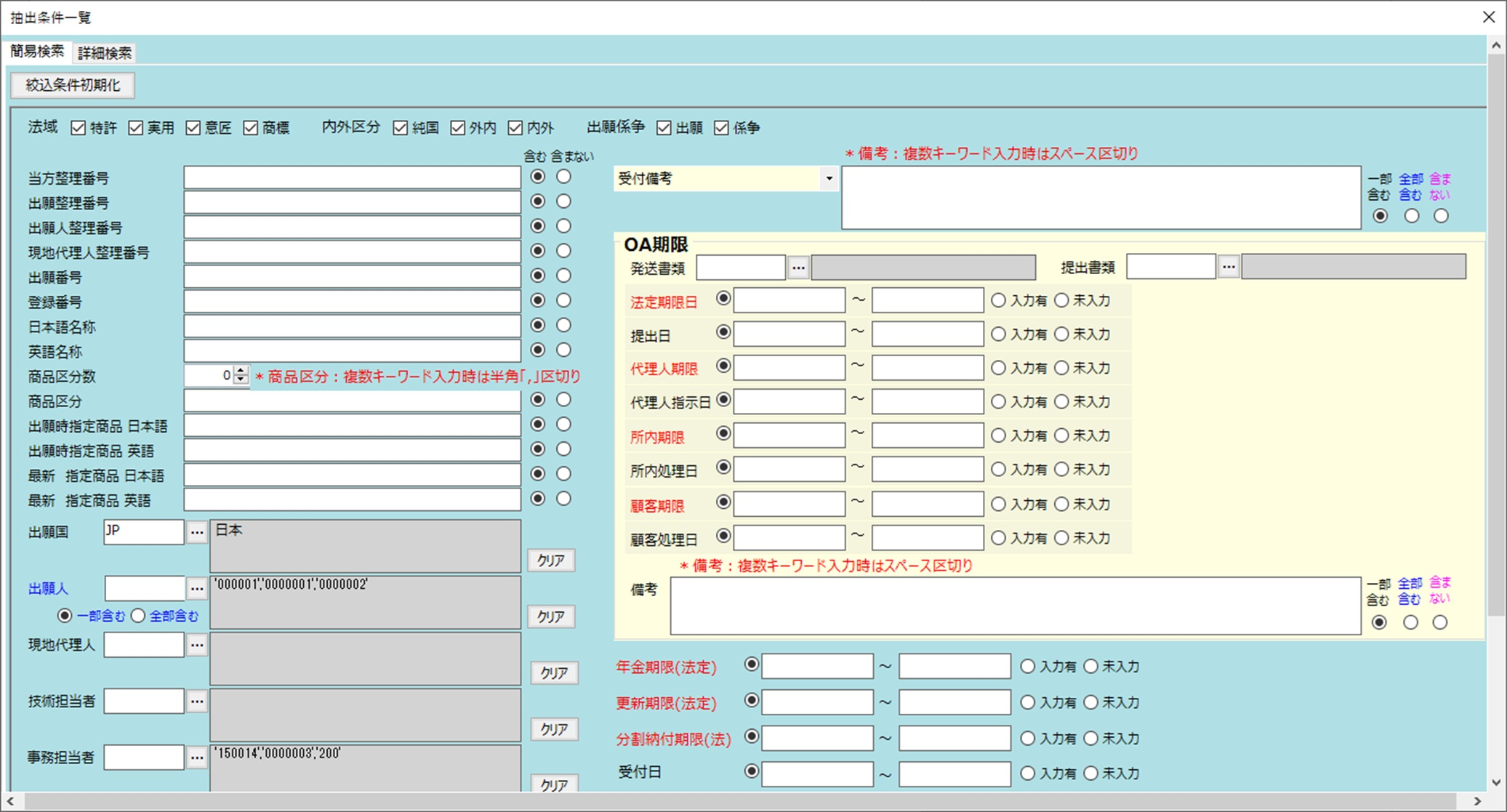Toggle the 外内 checkbox
The image size is (1507, 812).
click(458, 128)
